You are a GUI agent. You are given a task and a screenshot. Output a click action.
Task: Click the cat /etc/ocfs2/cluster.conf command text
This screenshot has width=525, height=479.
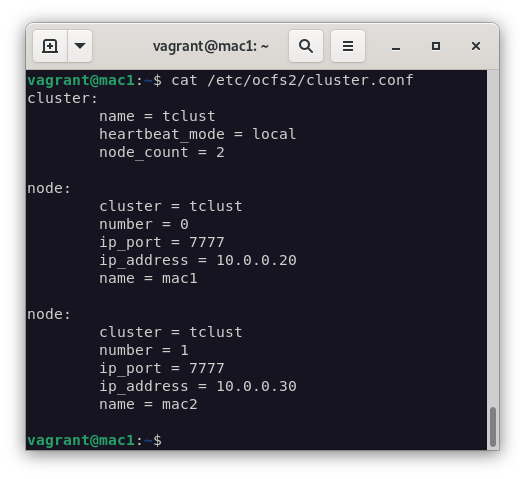point(292,80)
